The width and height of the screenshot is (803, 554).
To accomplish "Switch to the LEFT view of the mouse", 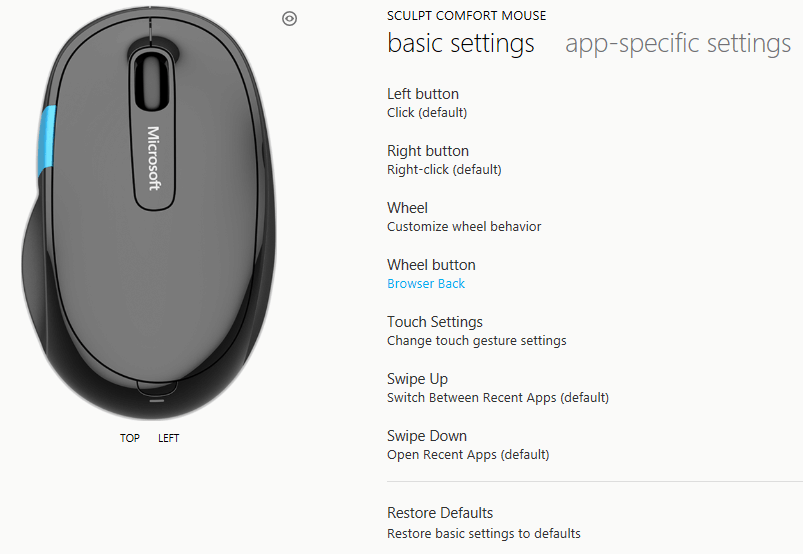I will [168, 438].
